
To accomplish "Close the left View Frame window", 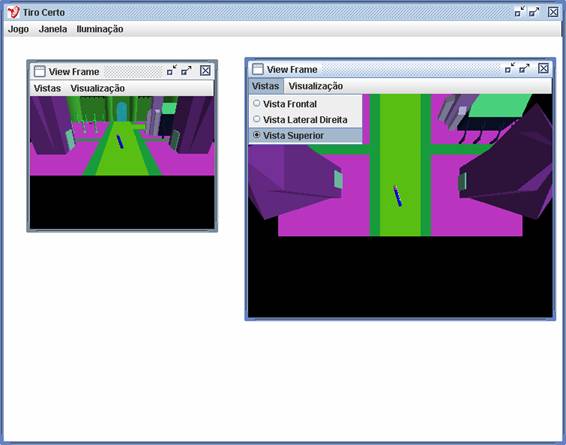I will (205, 70).
